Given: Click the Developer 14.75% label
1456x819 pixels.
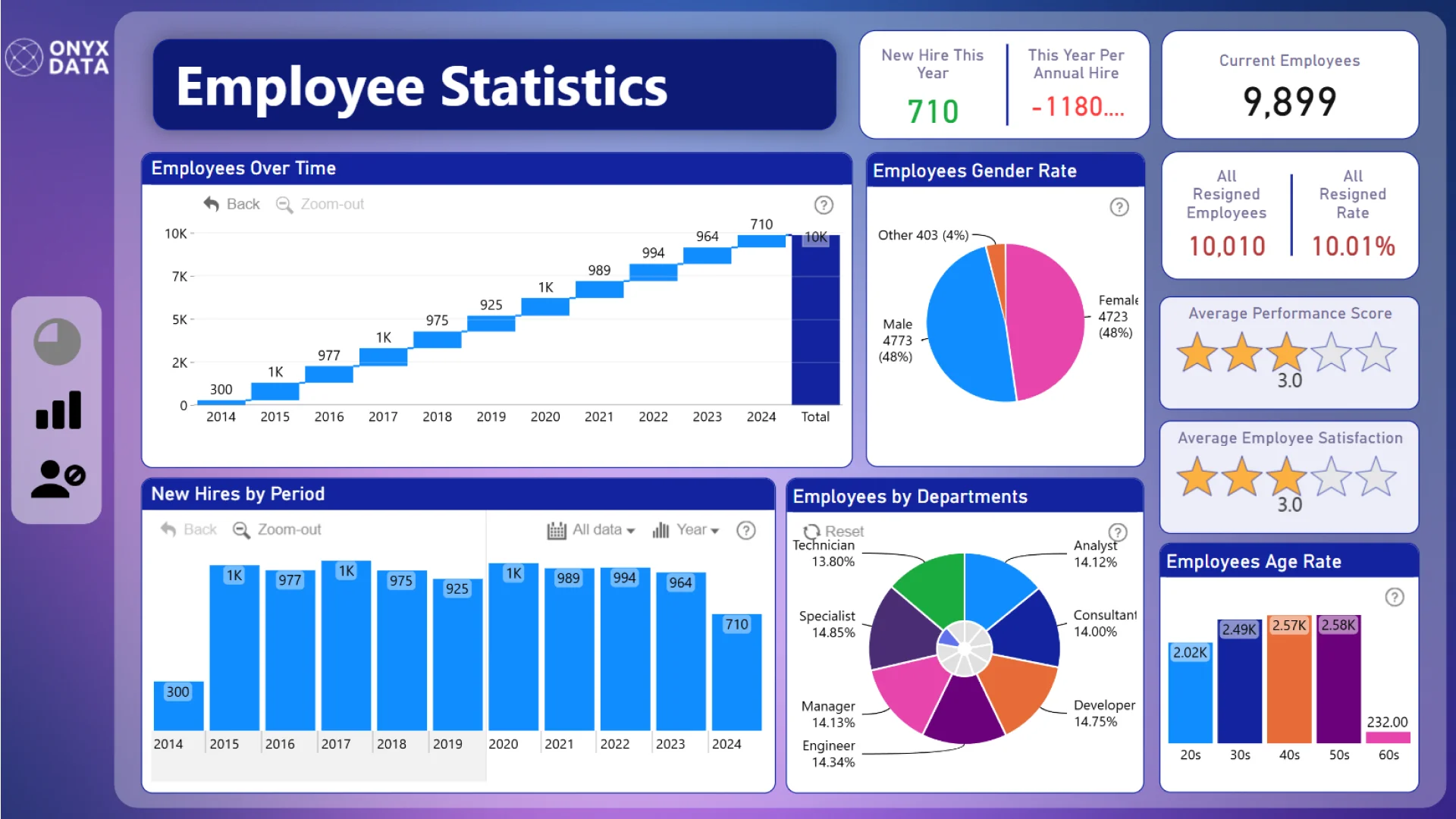Looking at the screenshot, I should tap(1104, 713).
